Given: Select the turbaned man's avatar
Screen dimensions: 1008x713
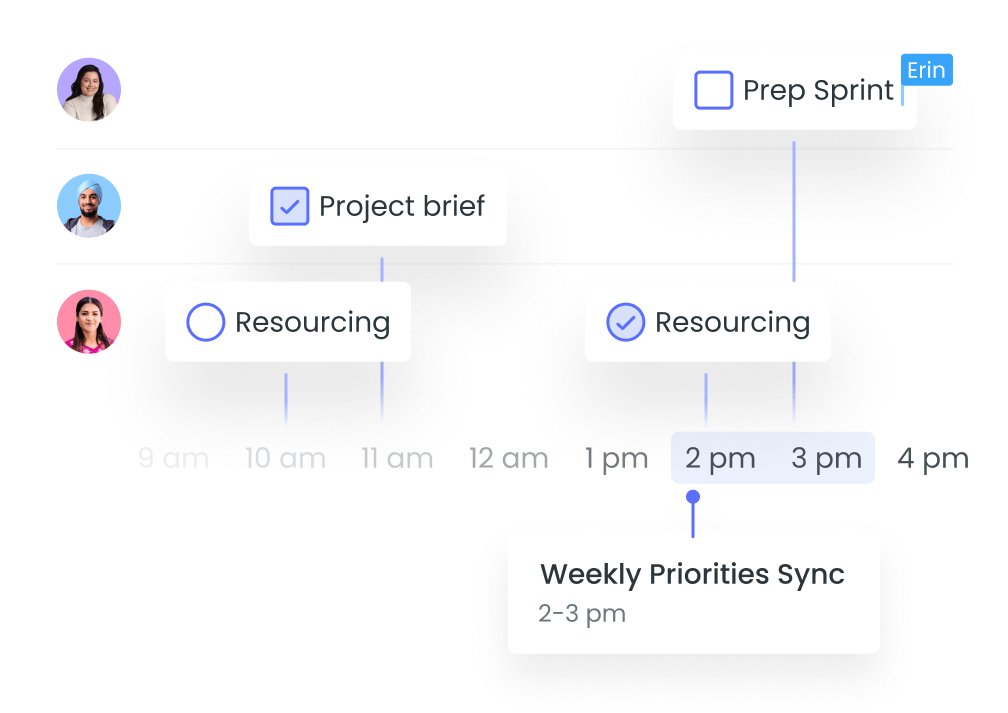Looking at the screenshot, I should coord(89,206).
